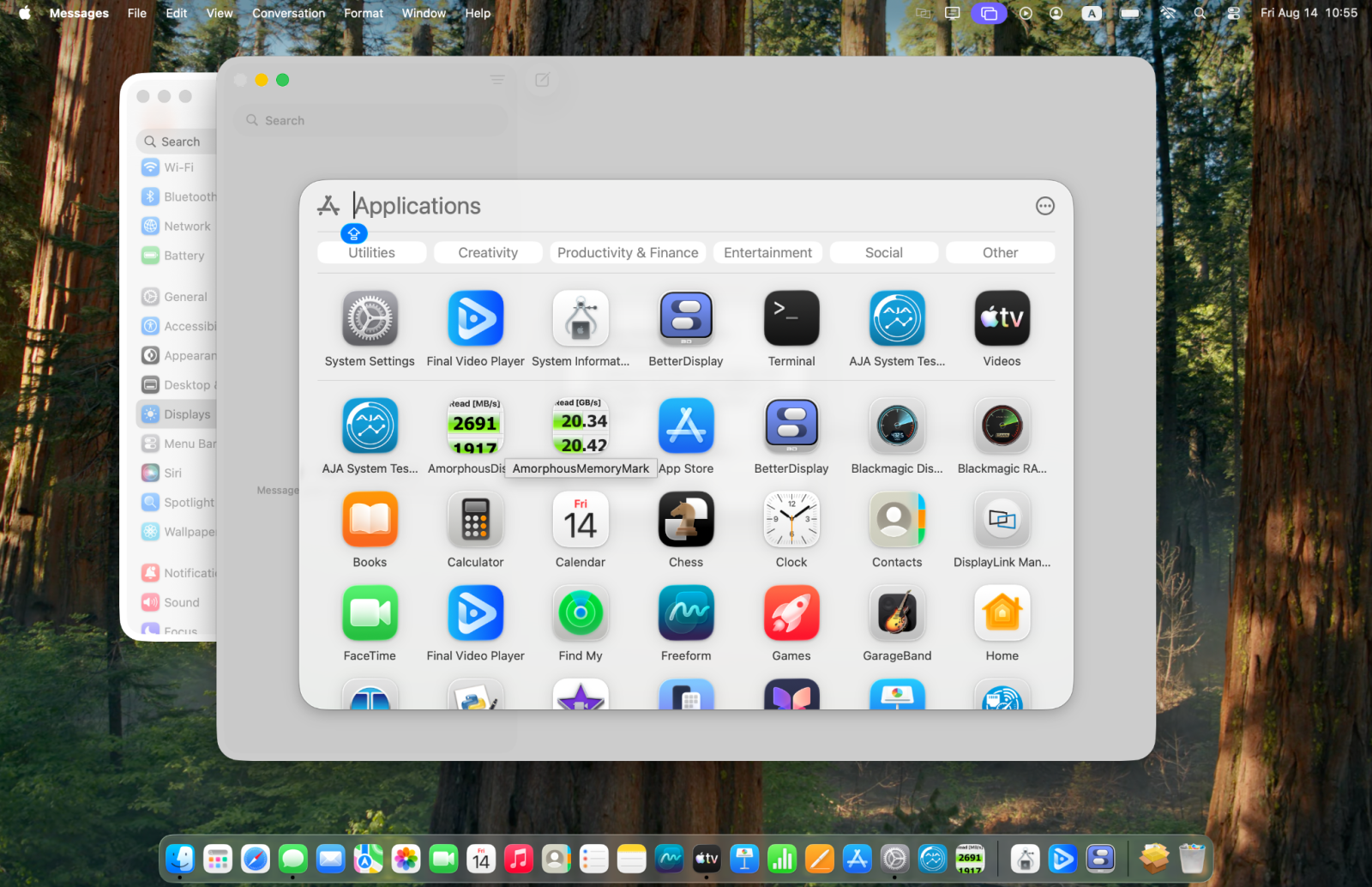Open the Blackmagic RAW app
This screenshot has width=1372, height=887.
click(x=1002, y=425)
